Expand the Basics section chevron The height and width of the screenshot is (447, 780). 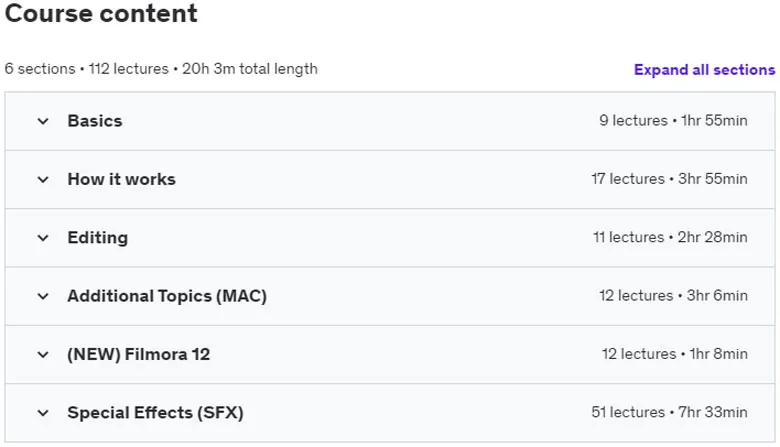(43, 121)
